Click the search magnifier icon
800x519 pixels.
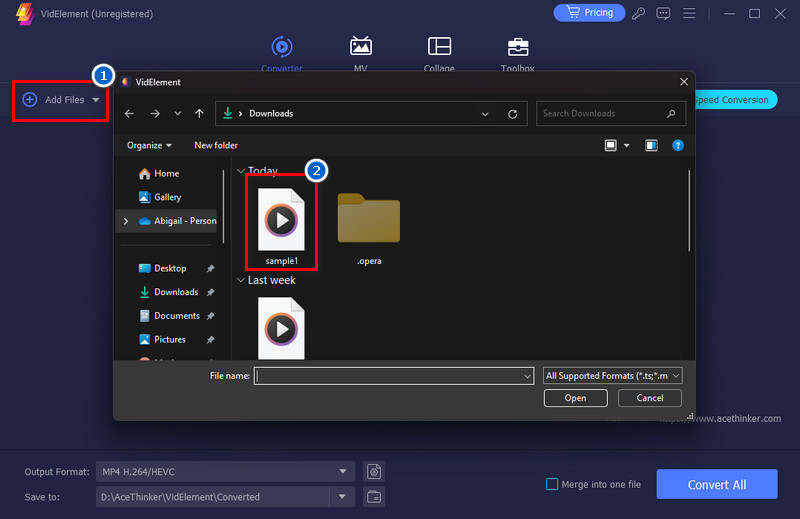coord(671,113)
